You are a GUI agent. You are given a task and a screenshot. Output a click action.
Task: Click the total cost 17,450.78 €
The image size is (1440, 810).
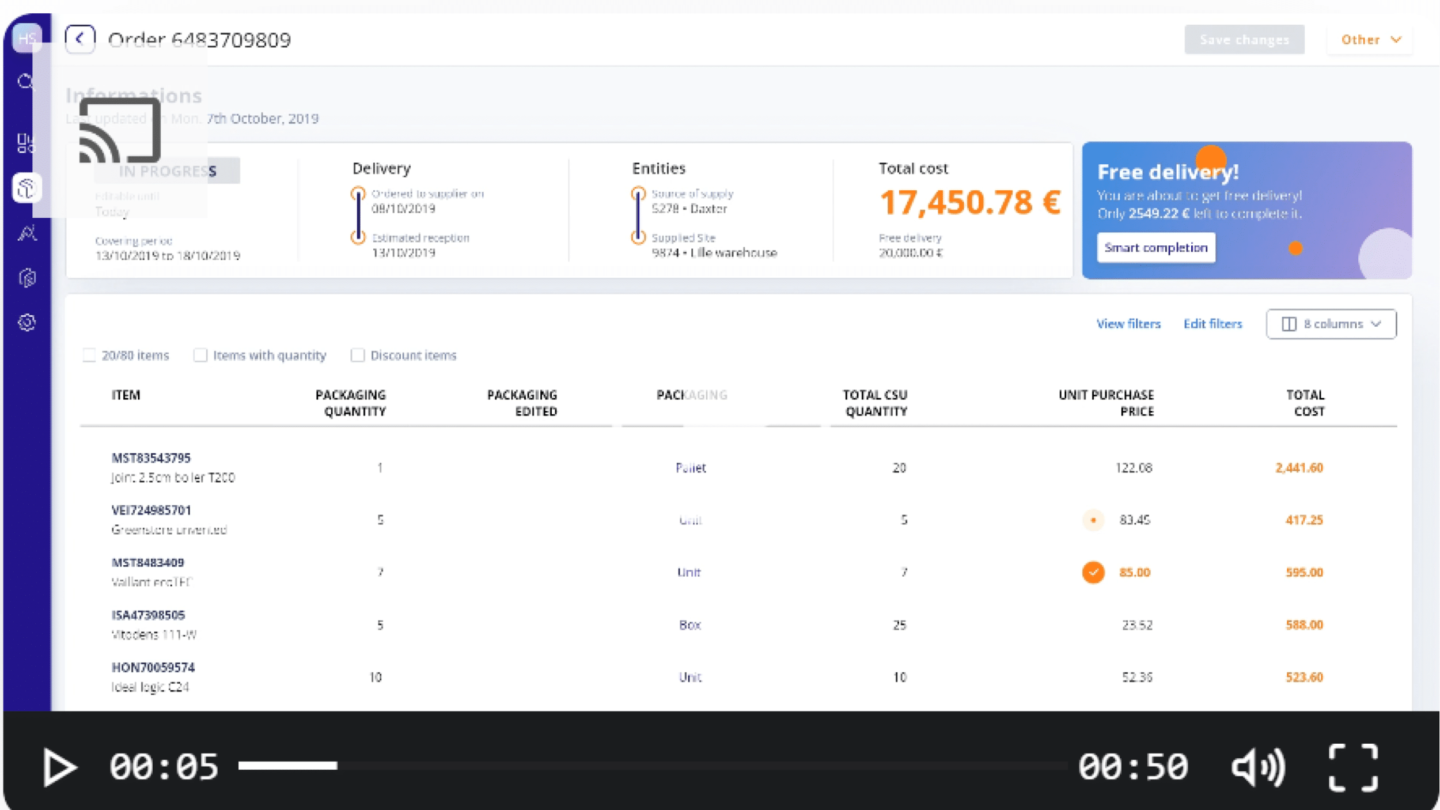coord(970,202)
